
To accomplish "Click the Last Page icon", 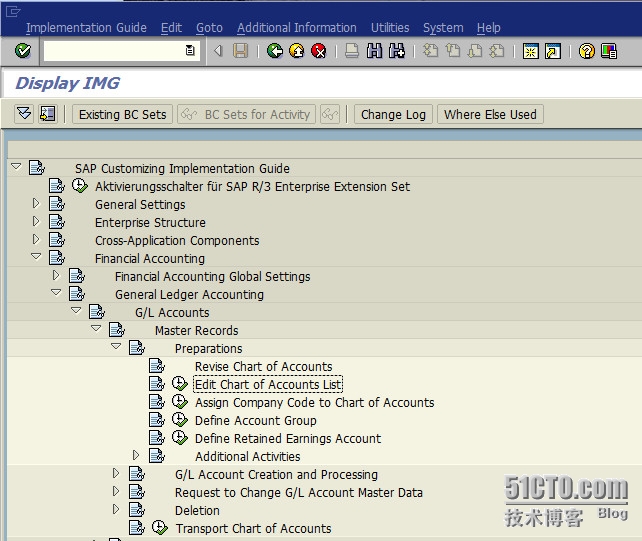I will 497,51.
